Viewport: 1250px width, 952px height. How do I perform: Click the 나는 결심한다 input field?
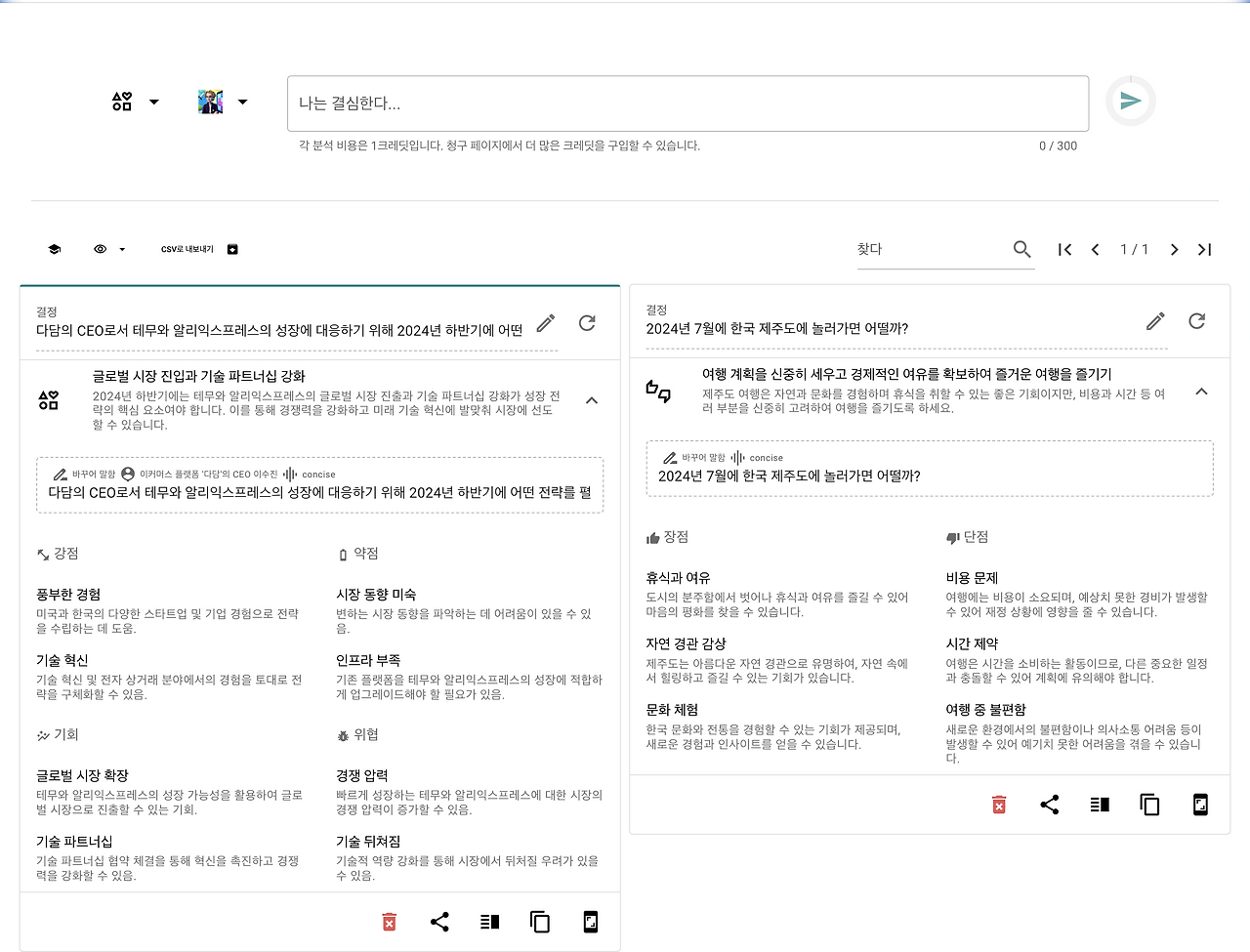tap(684, 103)
